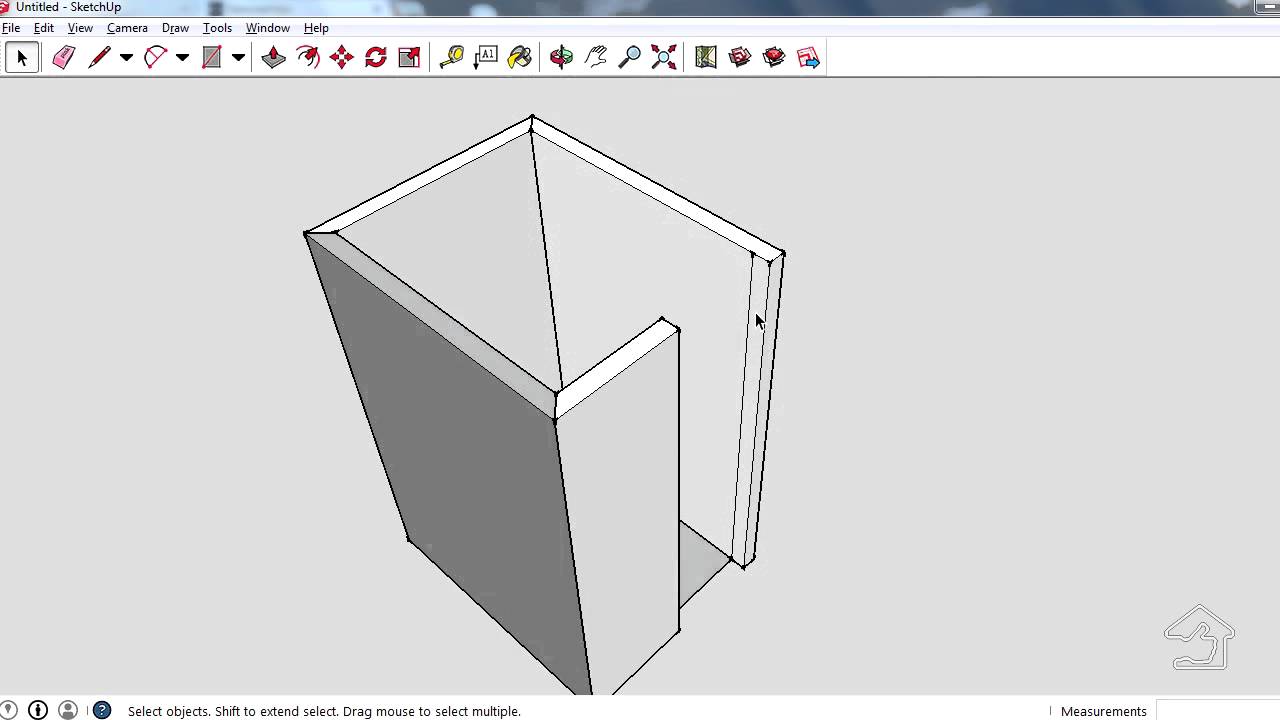Select the Rectangle shape tool

(x=211, y=58)
